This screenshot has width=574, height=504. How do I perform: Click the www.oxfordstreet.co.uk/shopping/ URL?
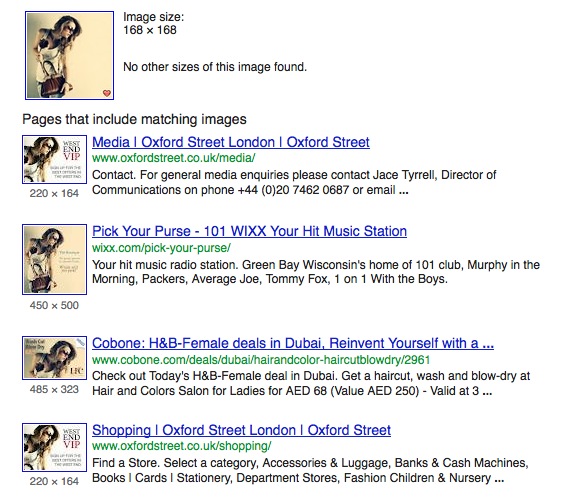point(182,446)
